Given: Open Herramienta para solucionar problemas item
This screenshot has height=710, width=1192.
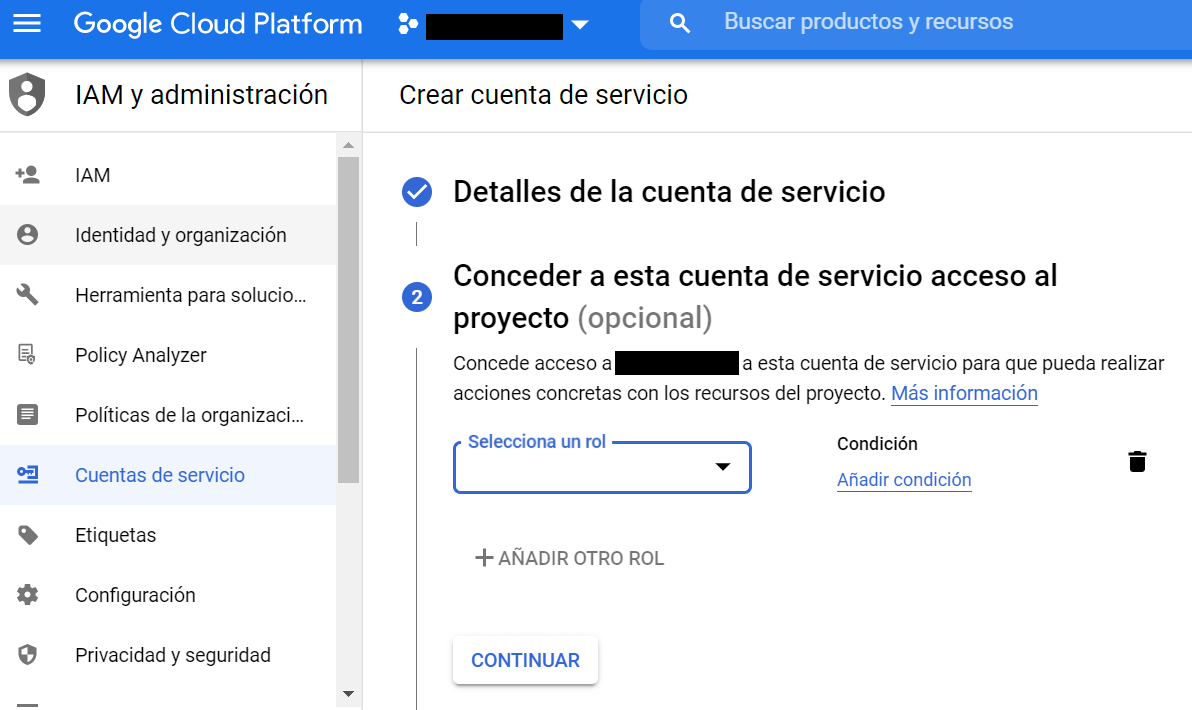Looking at the screenshot, I should pos(168,294).
